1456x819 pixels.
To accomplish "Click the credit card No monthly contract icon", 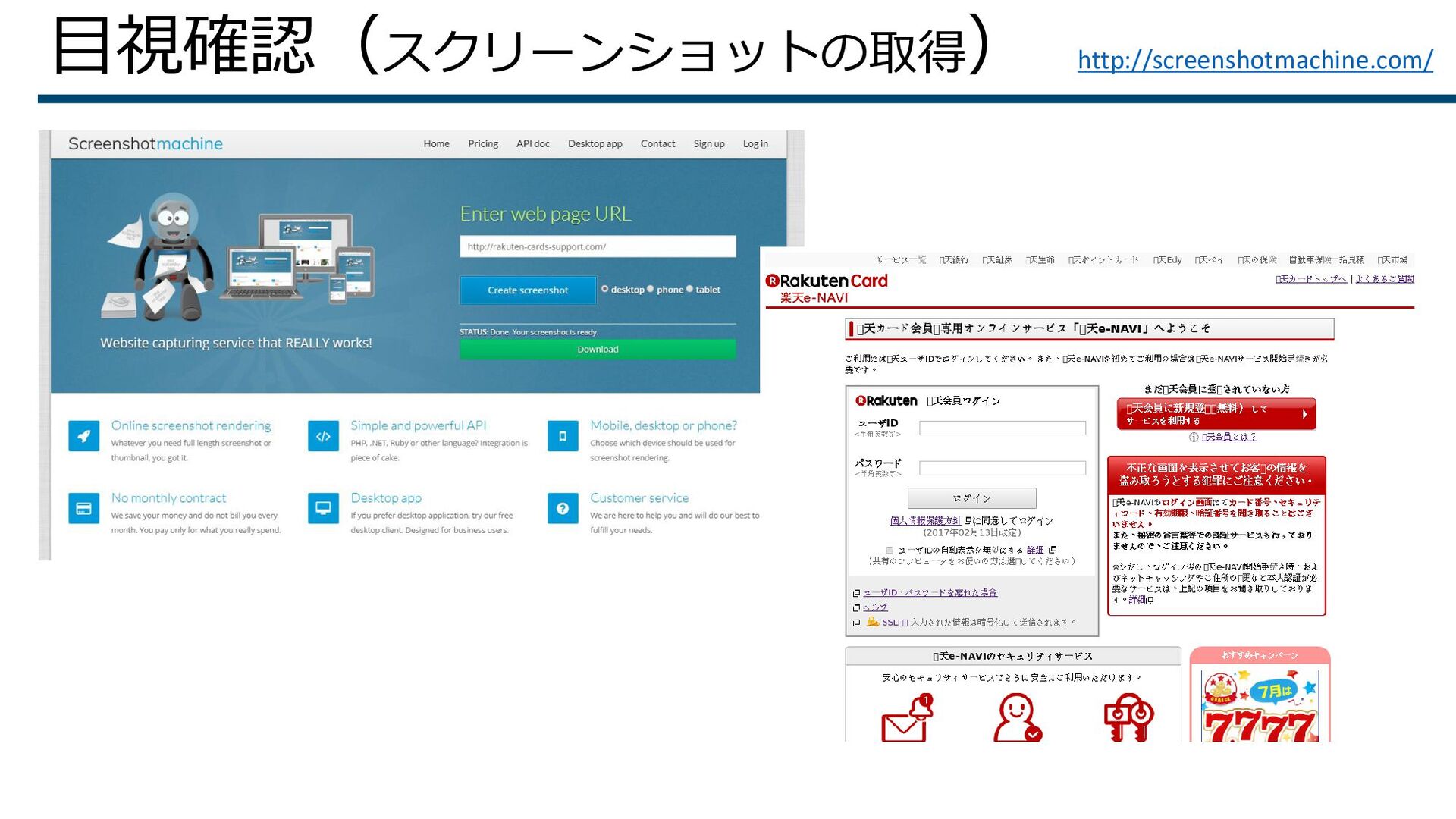I will (x=83, y=508).
